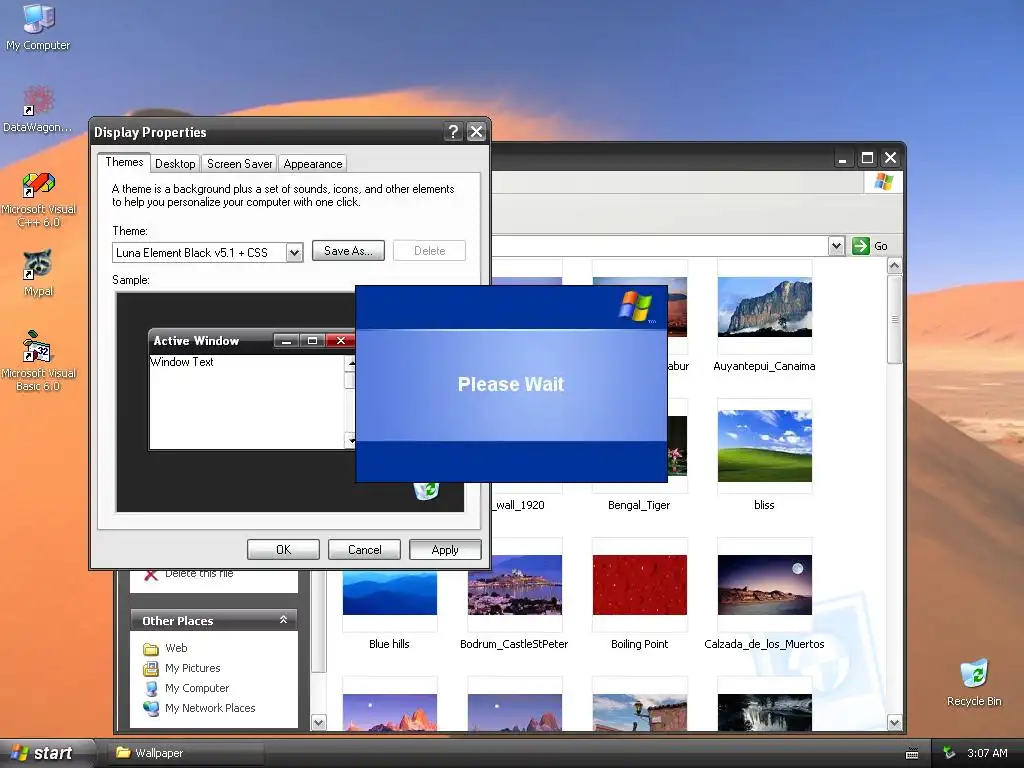Click the Apply button
This screenshot has height=768, width=1024.
click(x=445, y=550)
